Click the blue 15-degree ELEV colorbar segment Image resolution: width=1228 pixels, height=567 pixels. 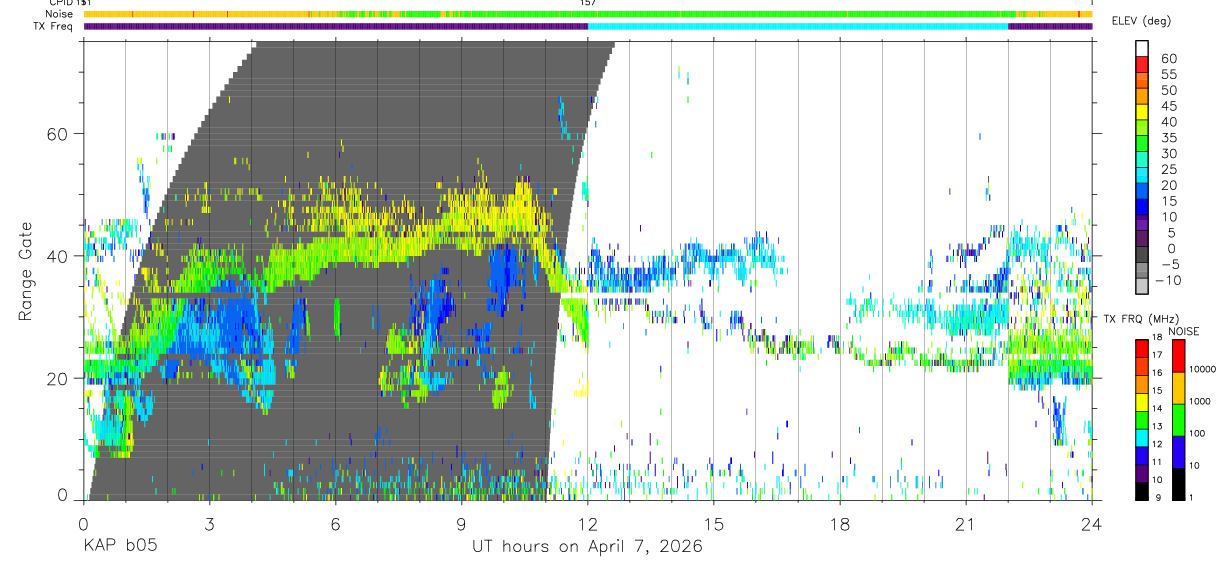(x=1142, y=209)
